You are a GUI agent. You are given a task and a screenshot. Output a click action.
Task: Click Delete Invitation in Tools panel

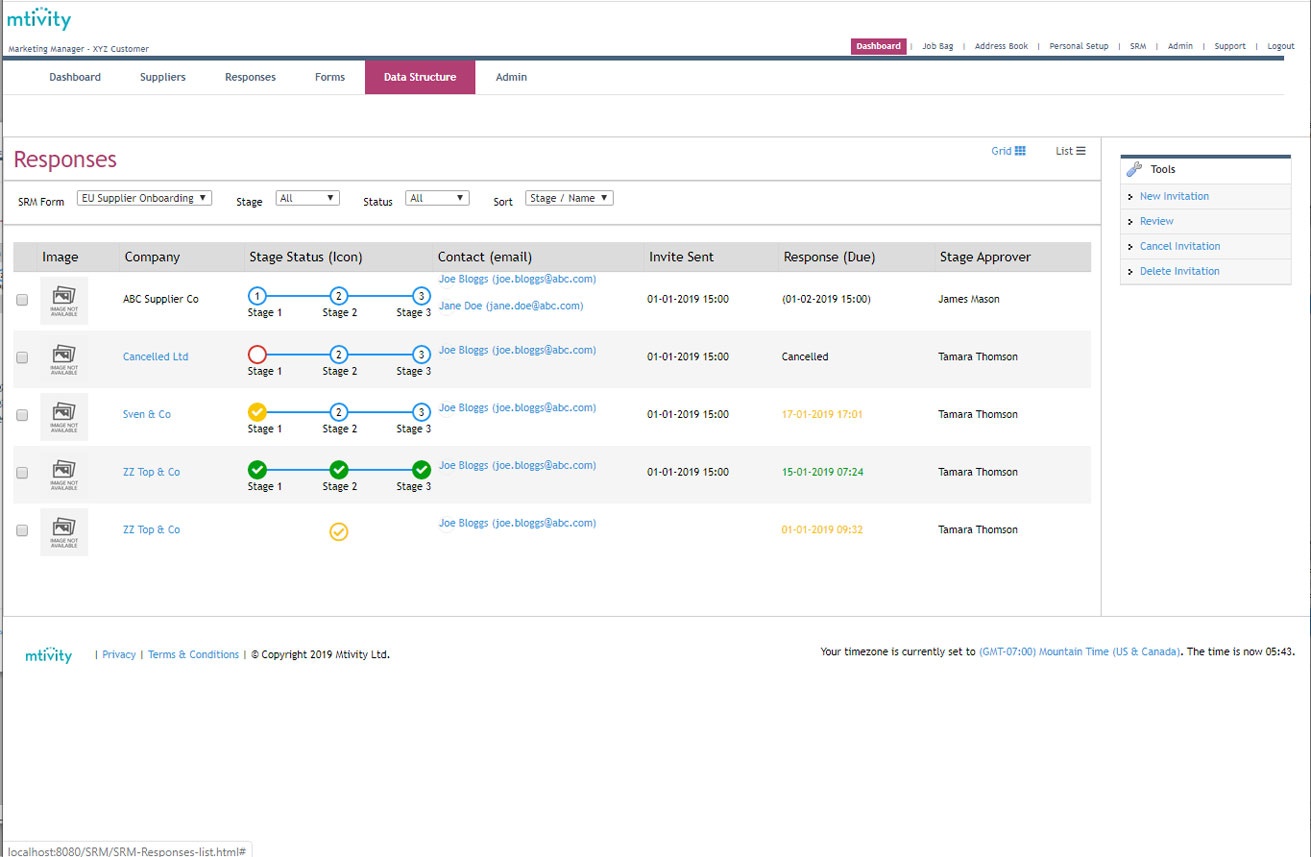click(1180, 271)
